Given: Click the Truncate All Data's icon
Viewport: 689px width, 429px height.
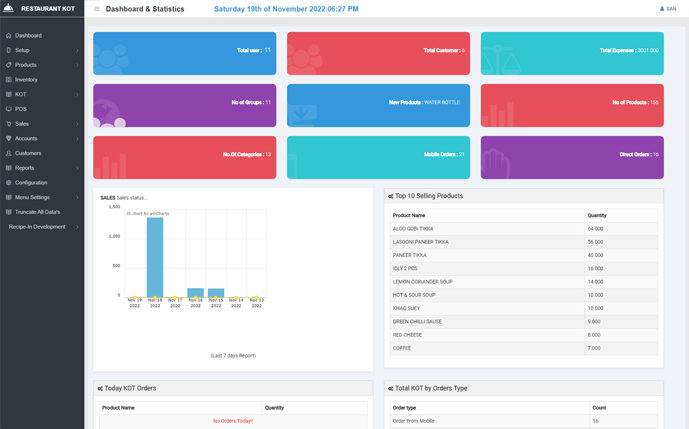Looking at the screenshot, I should coord(9,212).
